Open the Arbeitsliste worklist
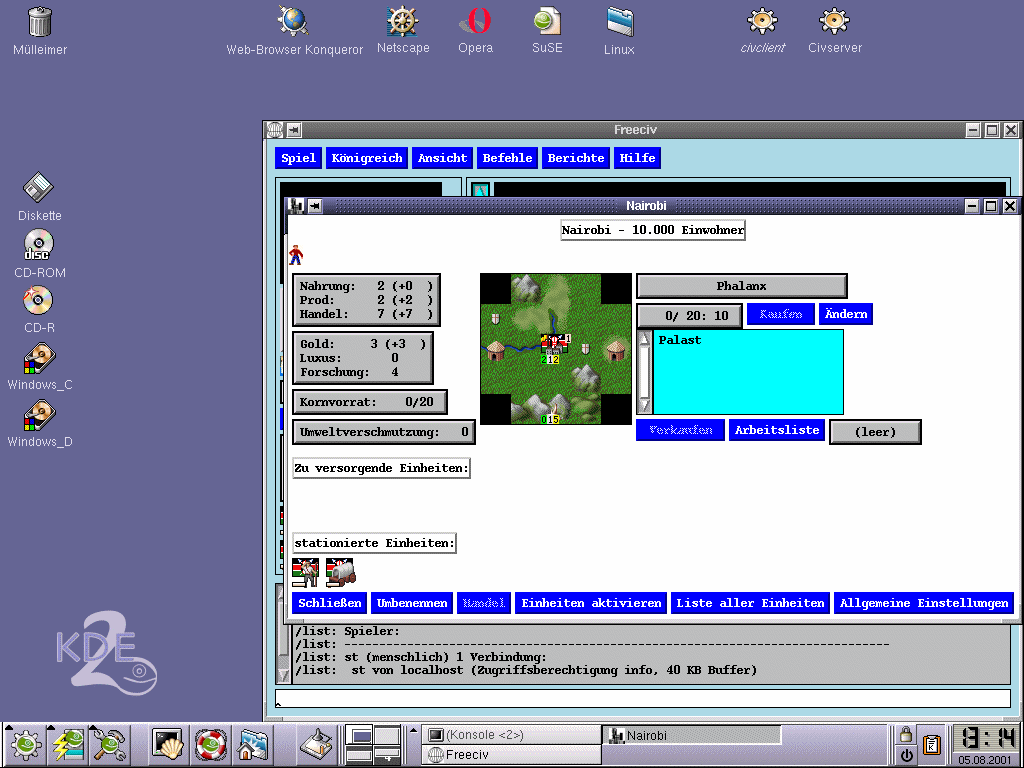1024x768 pixels. coord(777,430)
